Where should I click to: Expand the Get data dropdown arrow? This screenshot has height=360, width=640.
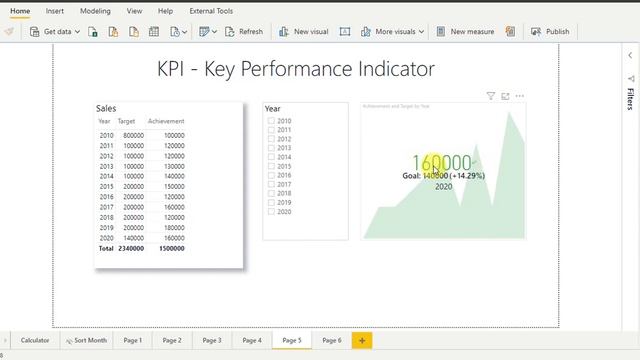pos(77,31)
